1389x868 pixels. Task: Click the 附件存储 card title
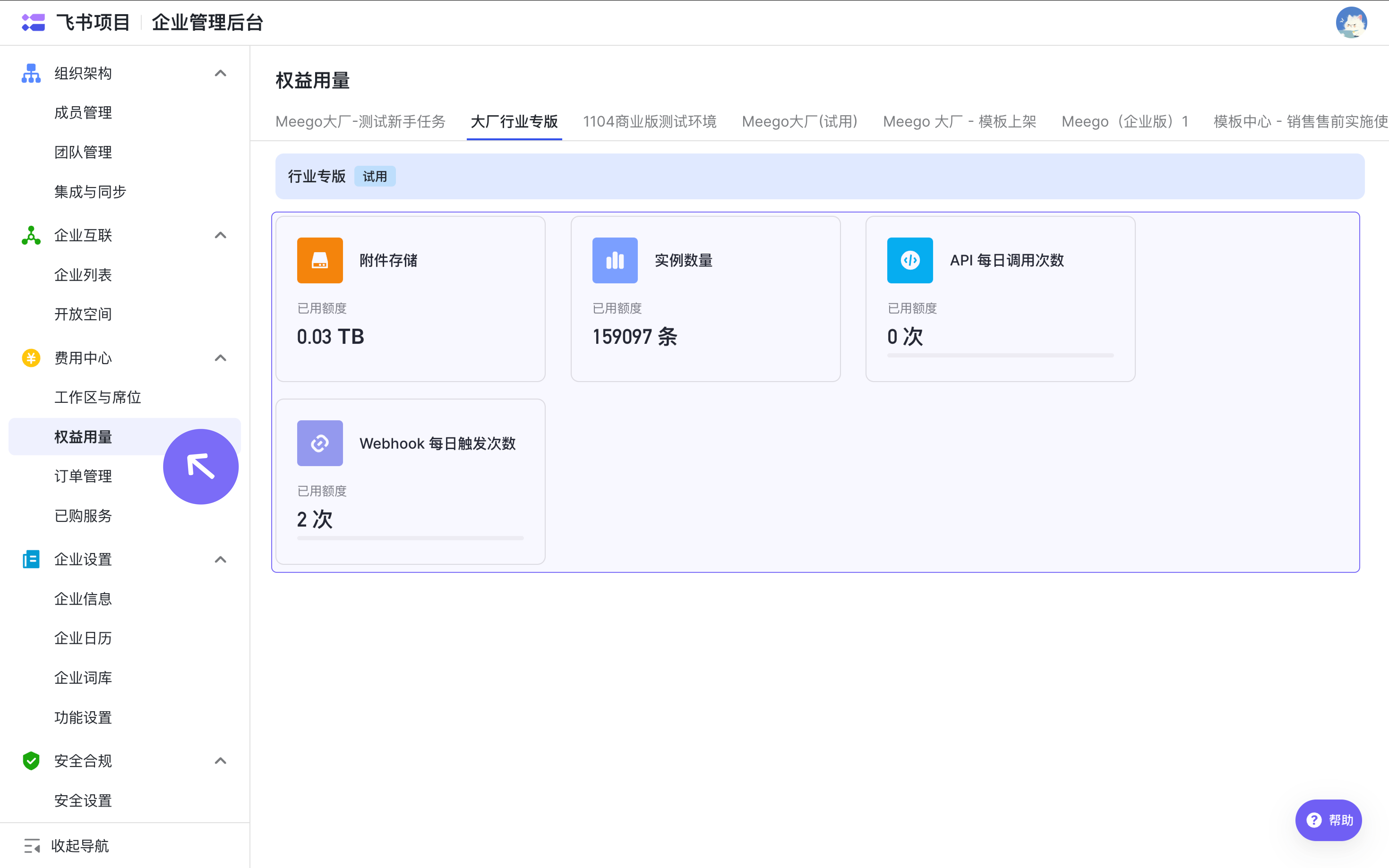tap(389, 261)
